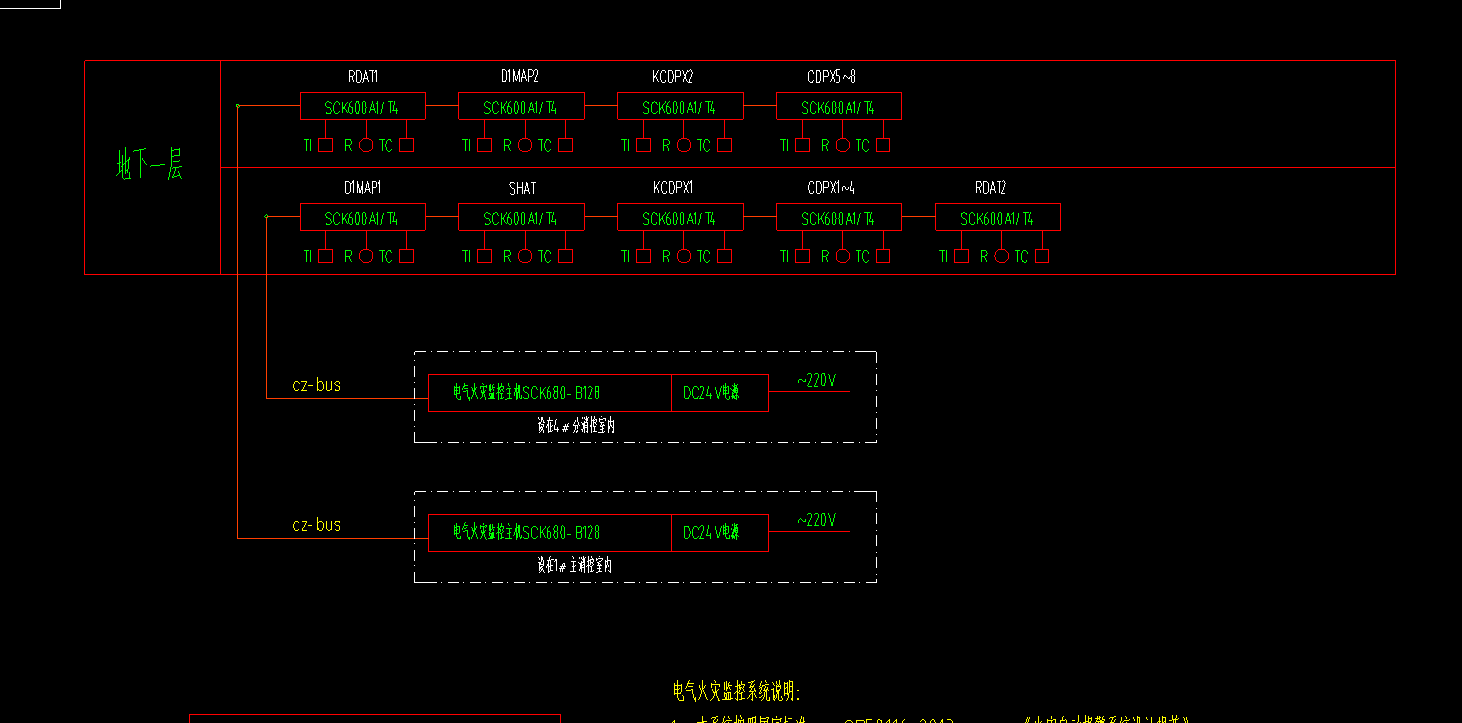
Task: Click the 电气火灾监控系统说明 heading
Action: [737, 691]
